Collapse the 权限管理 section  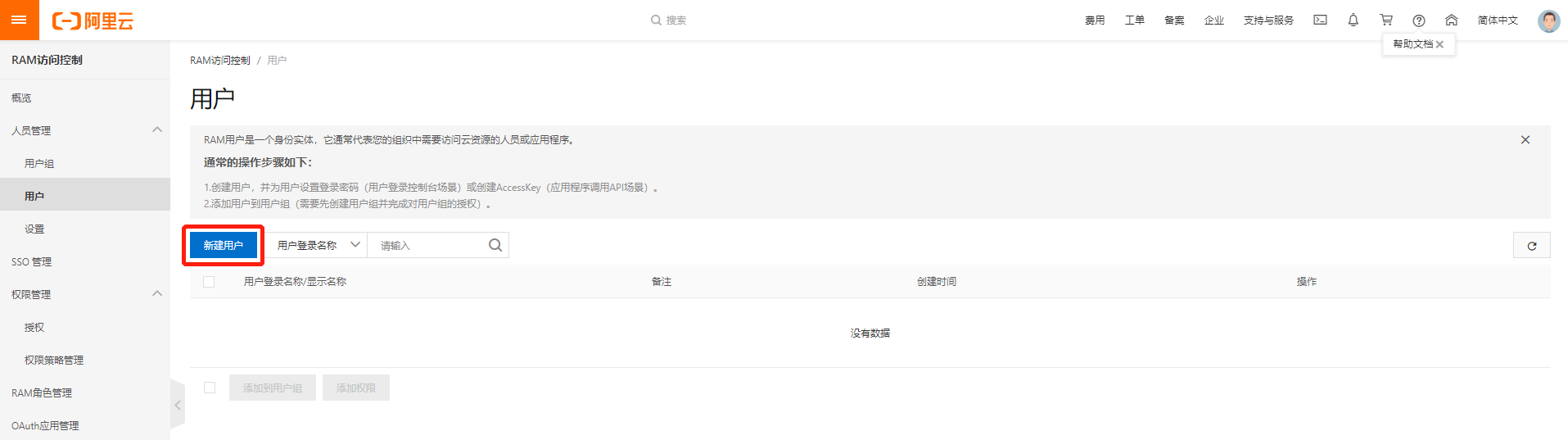[x=157, y=294]
